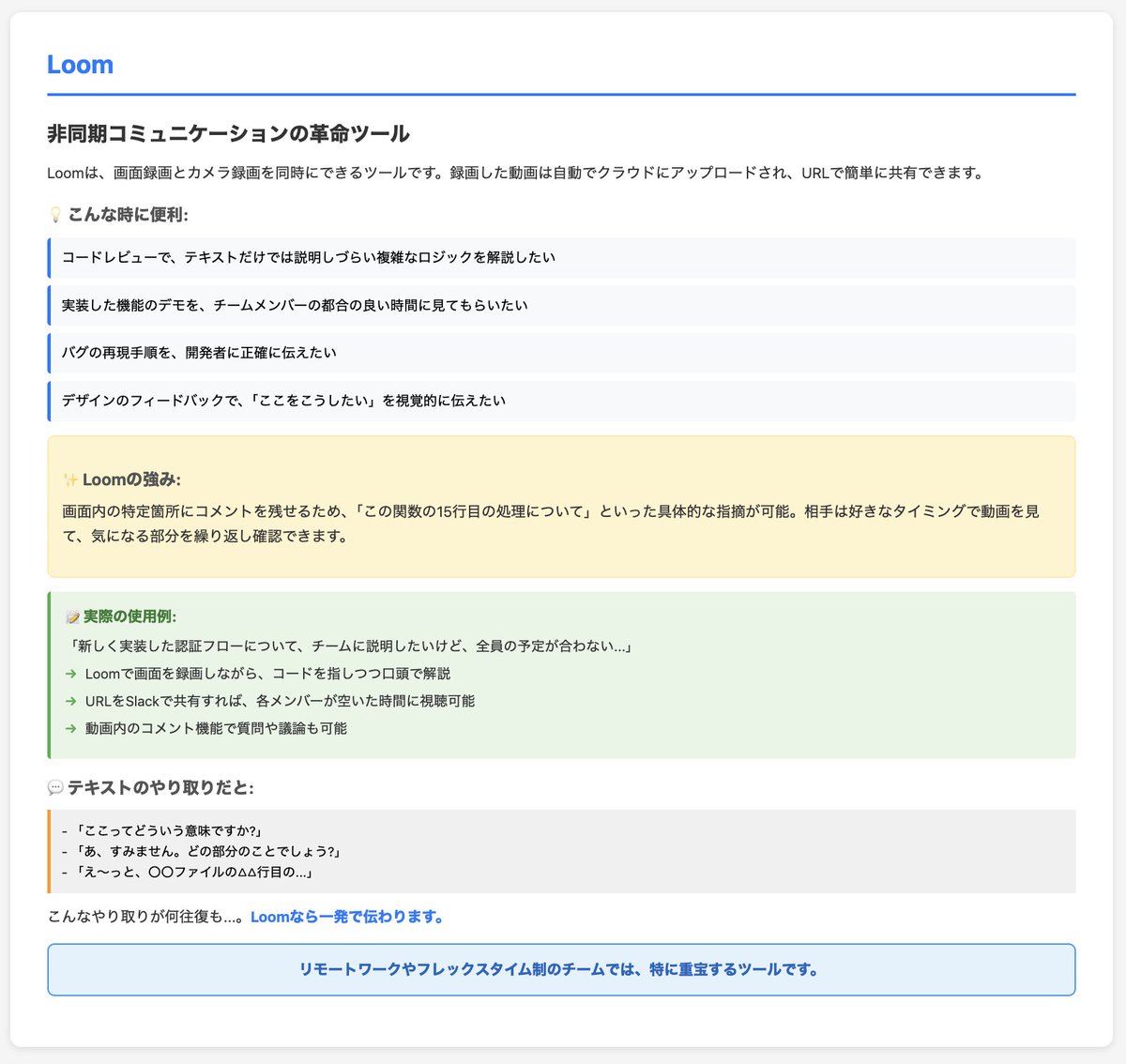Click the line ここってどういう意味ですか
The image size is (1126, 1064).
click(x=161, y=831)
